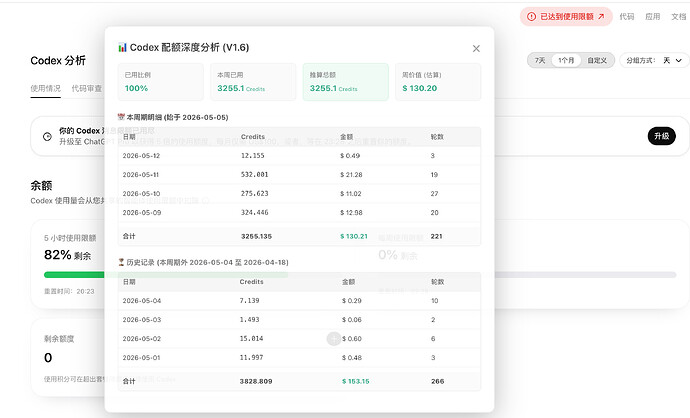This screenshot has width=690, height=418.
Task: Click the 轮数 column header in 历史记录
Action: pyautogui.click(x=437, y=282)
